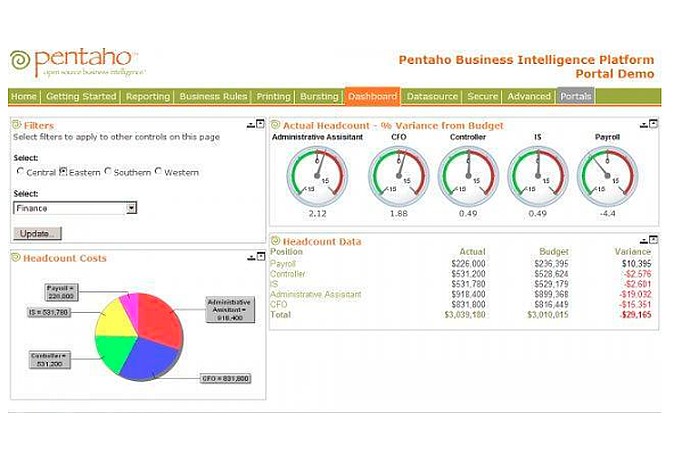Open the Business Rules tab
This screenshot has width=690, height=460.
[213, 96]
